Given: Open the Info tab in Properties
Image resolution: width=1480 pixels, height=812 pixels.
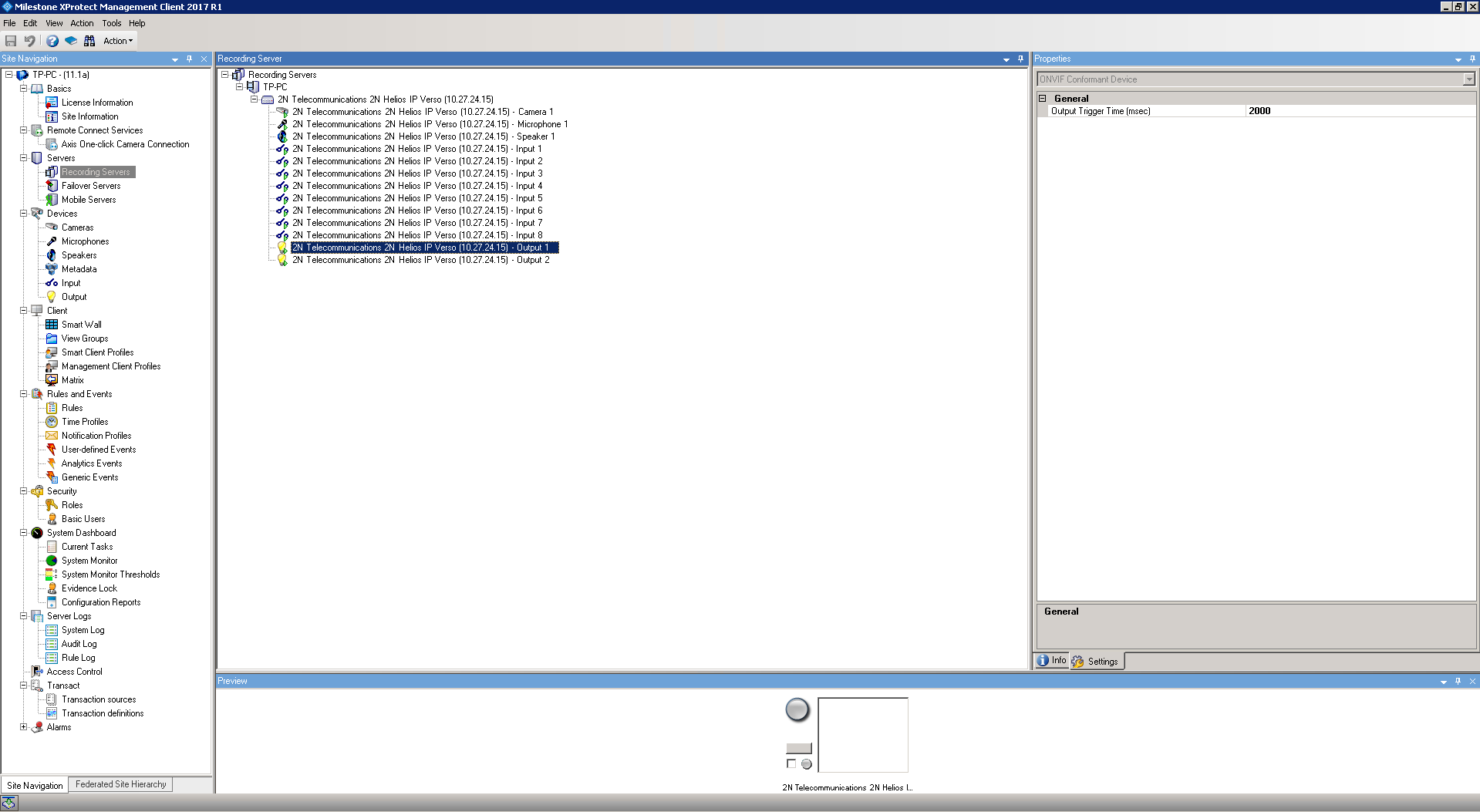Looking at the screenshot, I should point(1053,661).
